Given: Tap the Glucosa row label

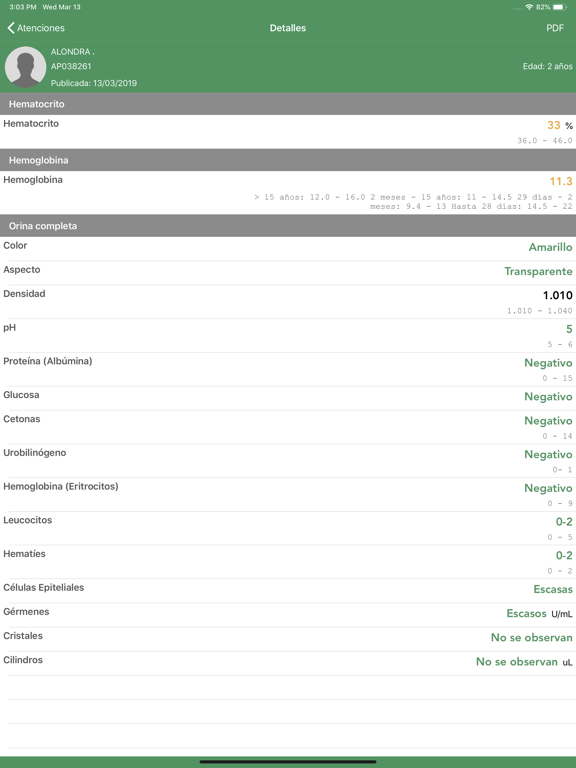Looking at the screenshot, I should [21, 395].
